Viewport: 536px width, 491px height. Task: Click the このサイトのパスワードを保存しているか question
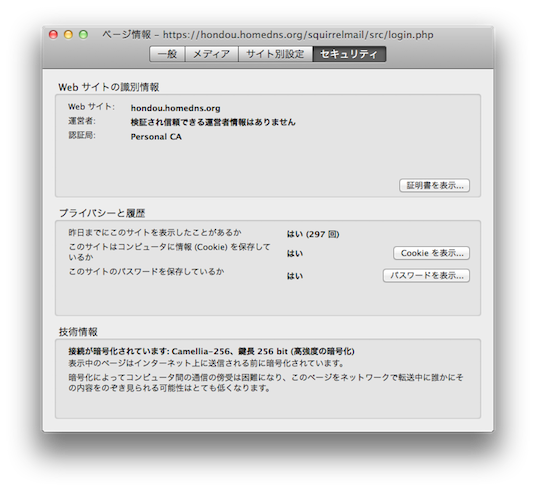coord(146,271)
